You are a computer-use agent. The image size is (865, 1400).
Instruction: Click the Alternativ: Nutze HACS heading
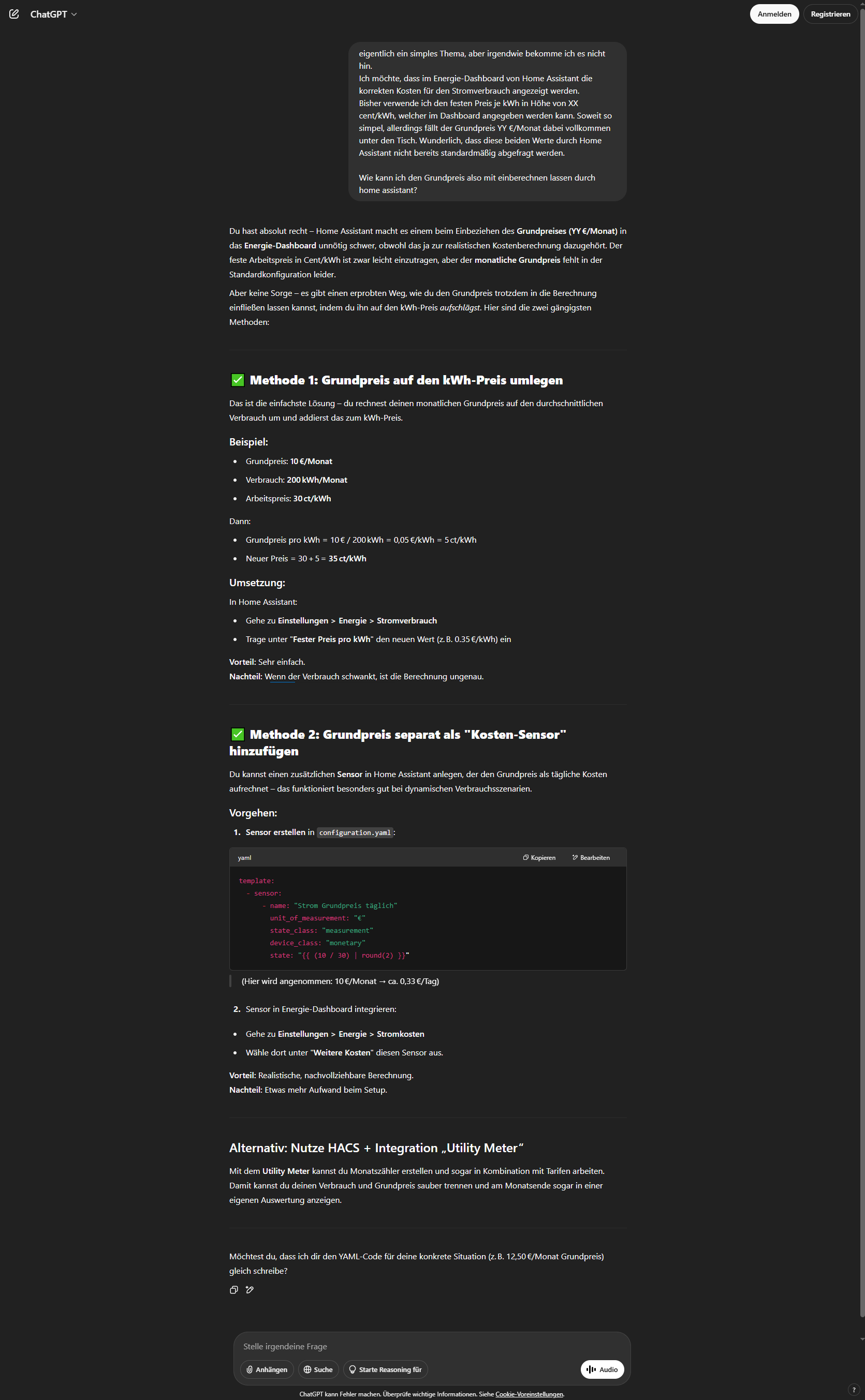pos(376,1148)
